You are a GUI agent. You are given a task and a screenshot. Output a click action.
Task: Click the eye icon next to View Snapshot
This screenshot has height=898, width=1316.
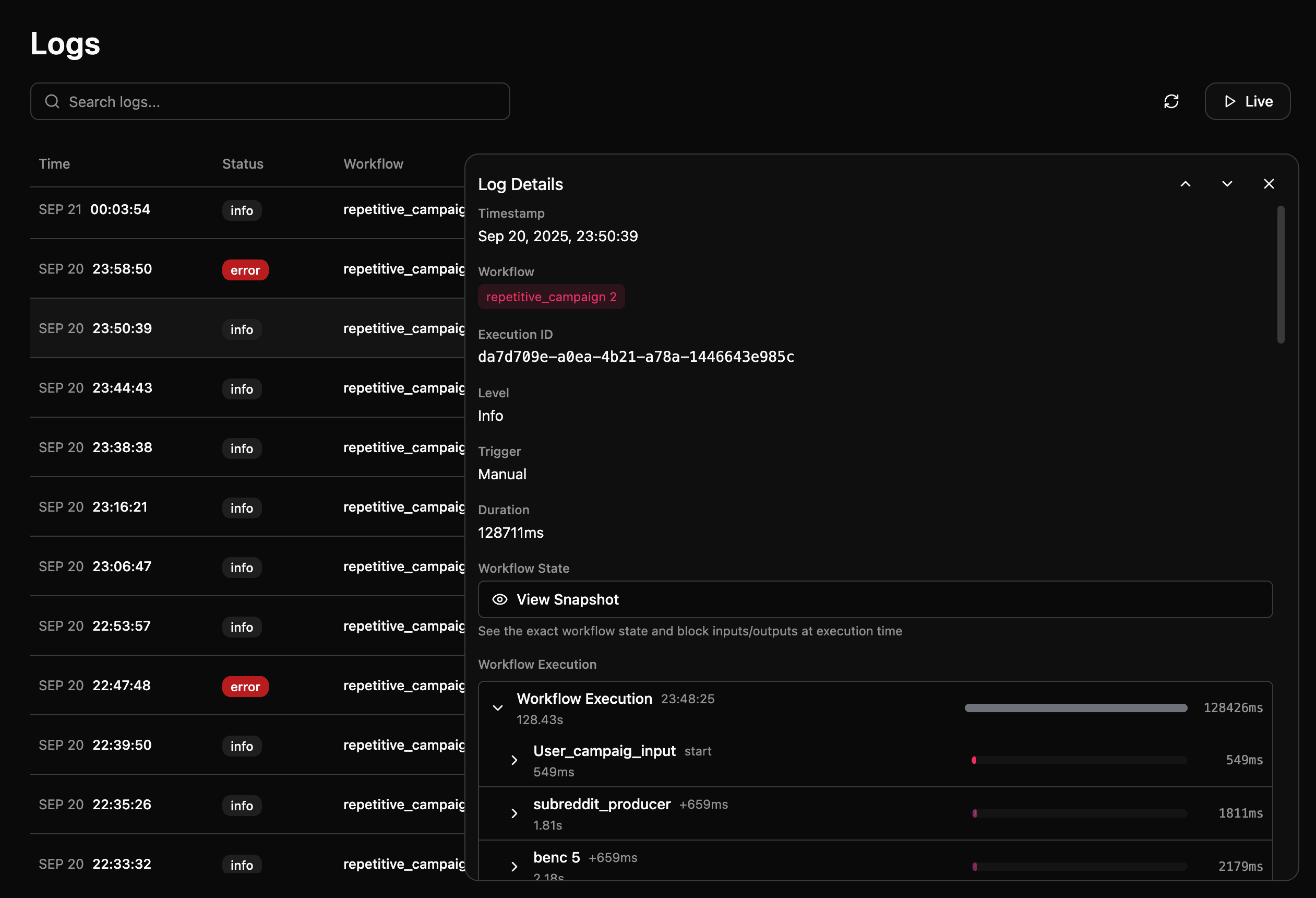500,599
